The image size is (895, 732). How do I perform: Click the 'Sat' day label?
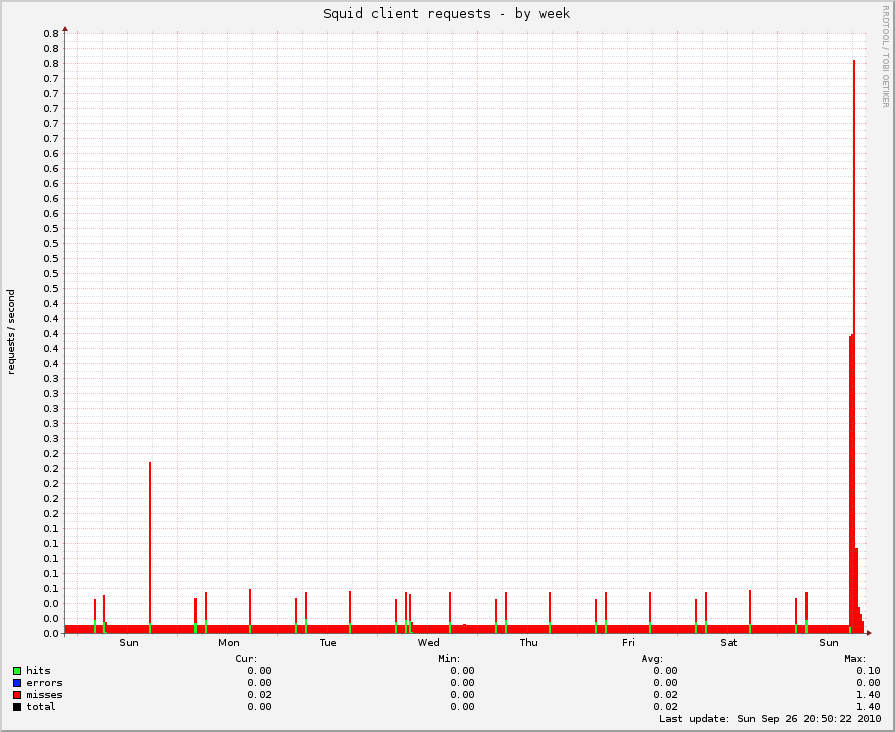click(x=729, y=643)
